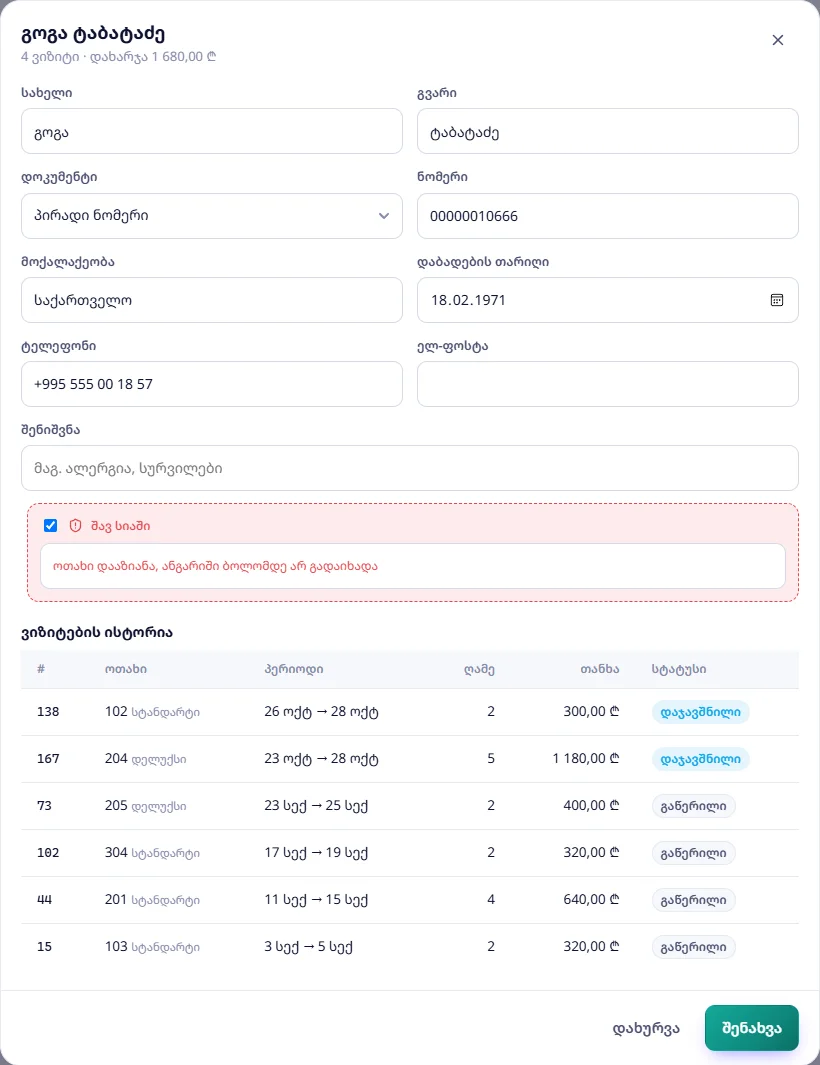Click the დაჯავშნილი status of visit 167
Image resolution: width=820 pixels, height=1065 pixels.
(x=700, y=759)
